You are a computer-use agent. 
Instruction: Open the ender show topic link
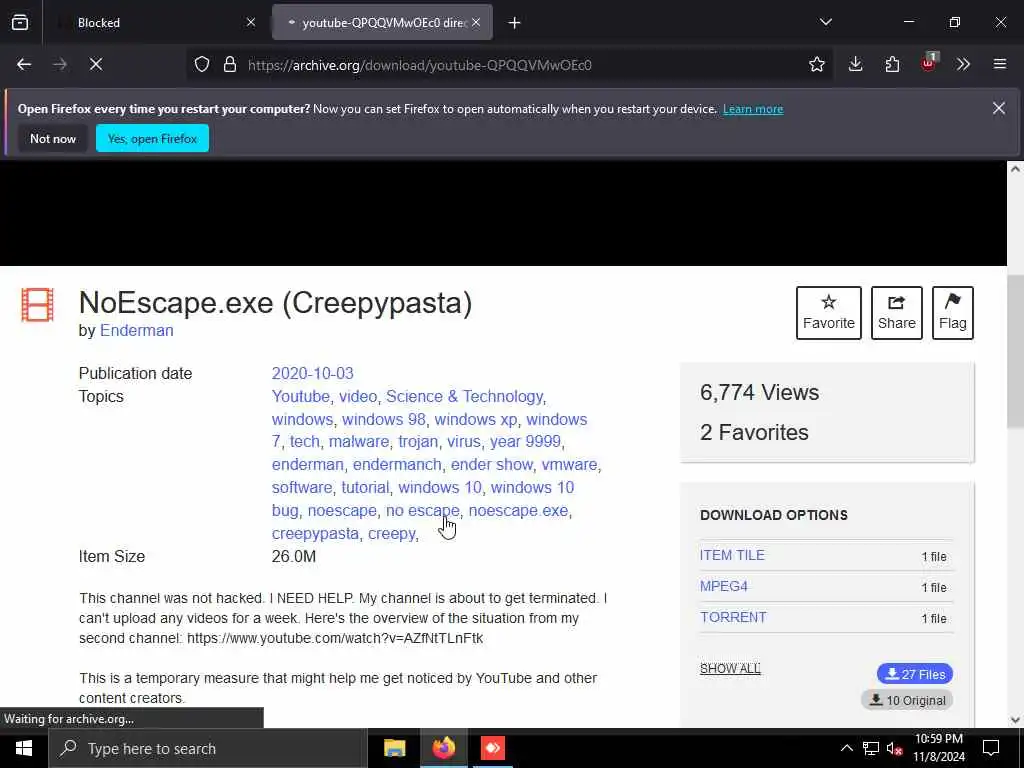[x=491, y=464]
